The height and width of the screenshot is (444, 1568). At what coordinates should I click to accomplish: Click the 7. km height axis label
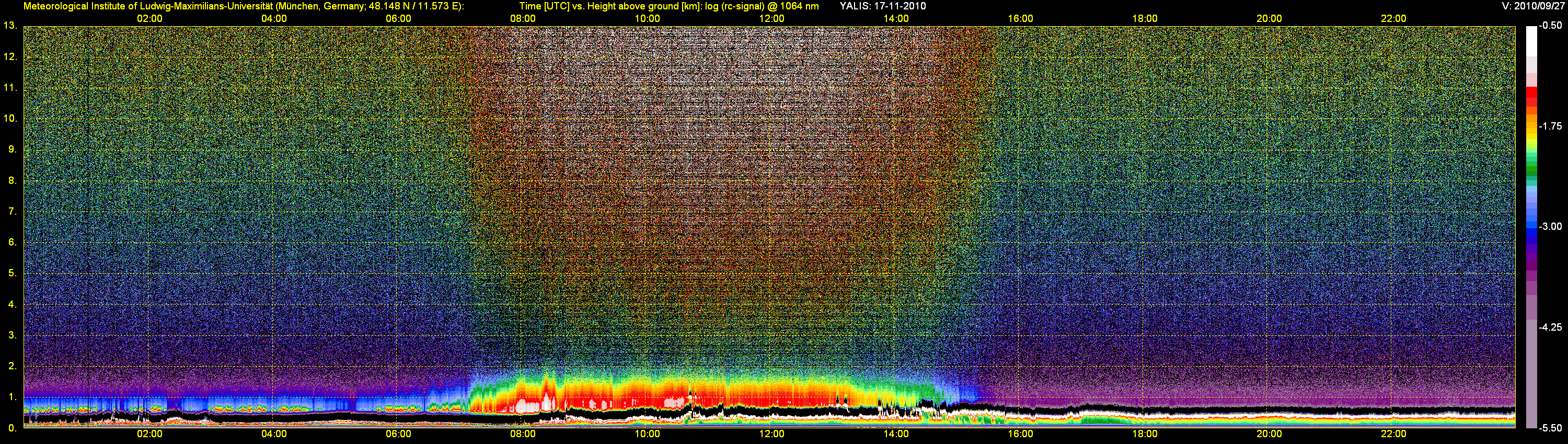pyautogui.click(x=12, y=212)
